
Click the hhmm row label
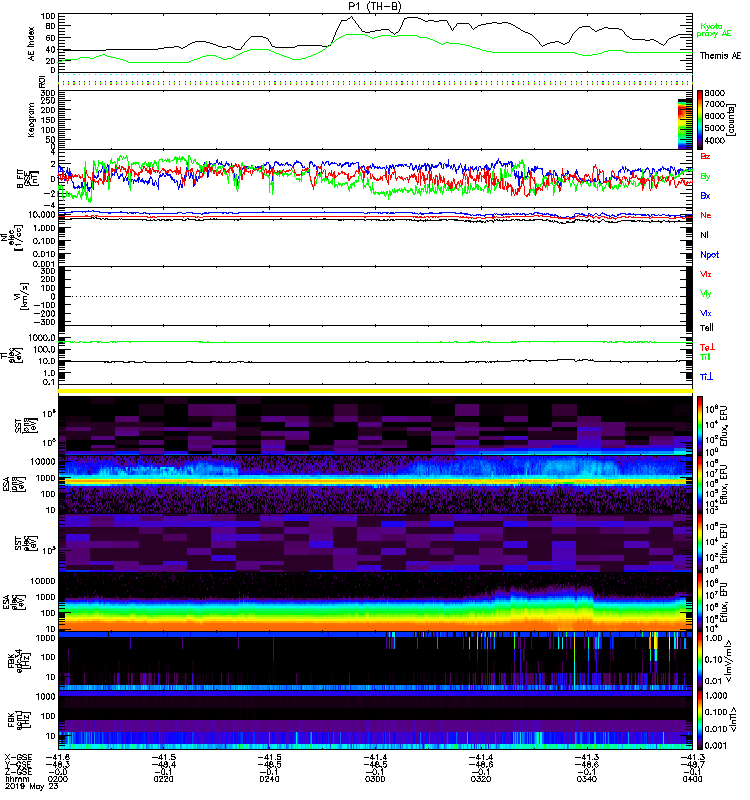coord(16,779)
